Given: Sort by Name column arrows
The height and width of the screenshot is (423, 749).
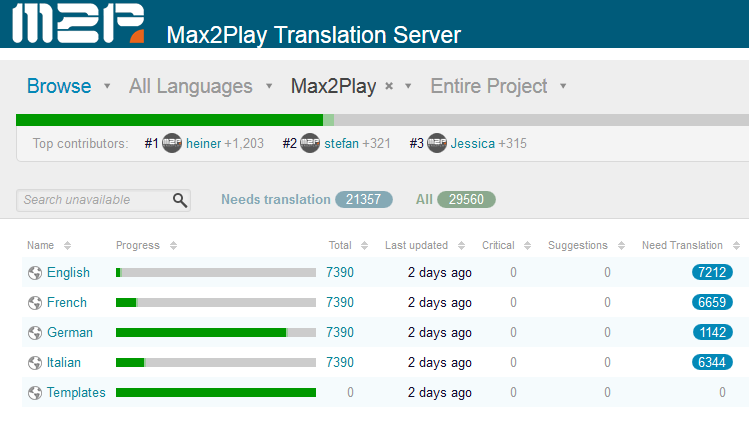Looking at the screenshot, I should (x=67, y=245).
